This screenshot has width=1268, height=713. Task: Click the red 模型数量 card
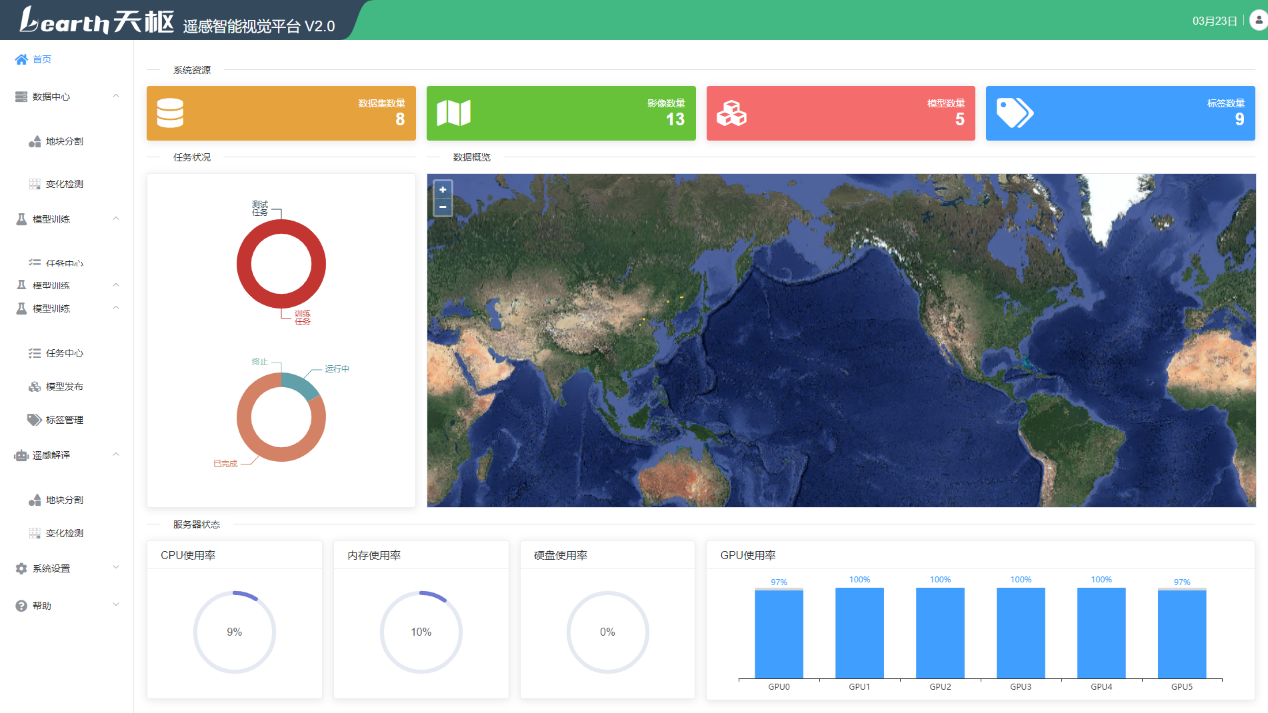point(841,113)
